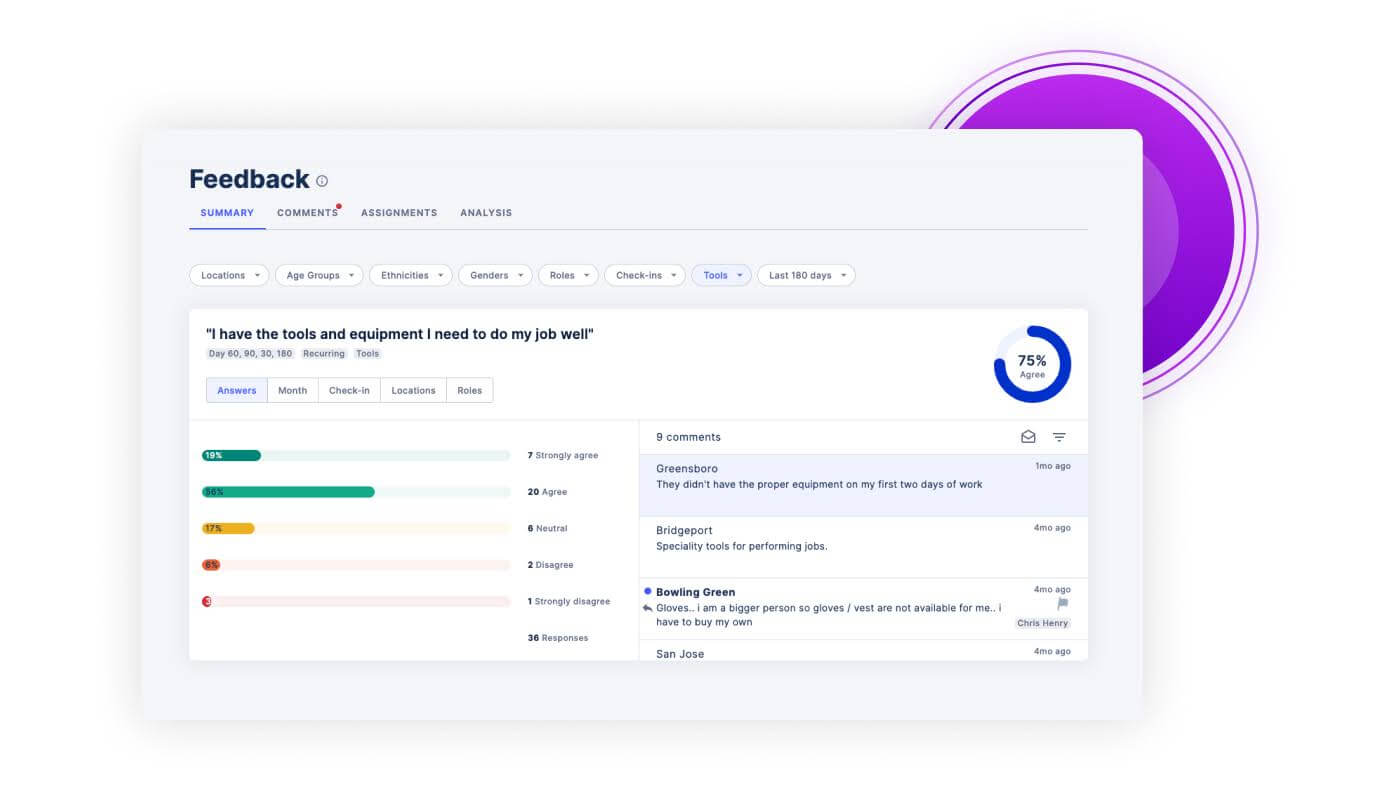
Task: Switch breakdown to Month view
Action: coord(292,390)
